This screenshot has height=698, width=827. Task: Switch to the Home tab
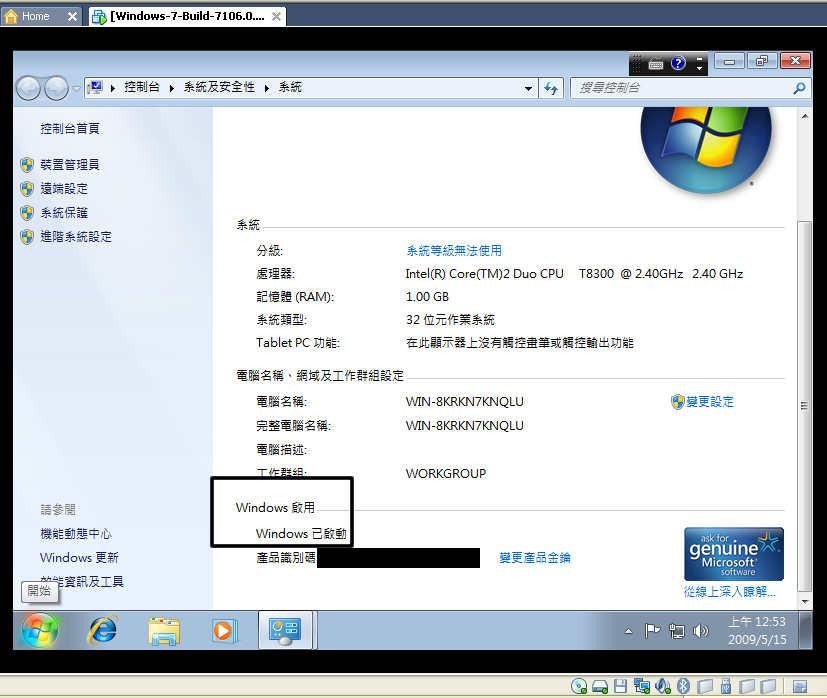click(x=36, y=16)
